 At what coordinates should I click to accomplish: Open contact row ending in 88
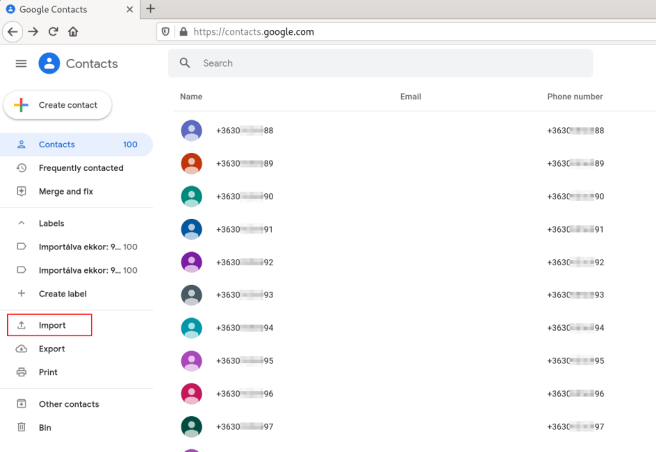point(244,131)
